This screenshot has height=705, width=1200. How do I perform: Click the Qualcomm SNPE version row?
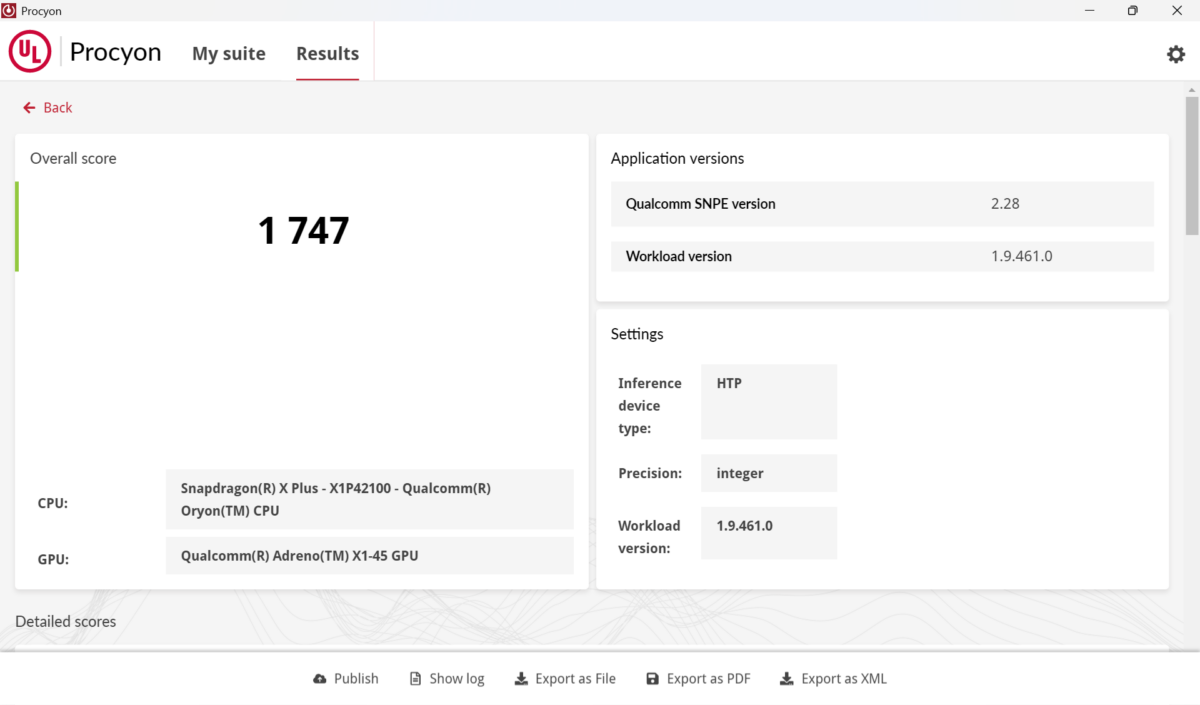click(882, 204)
